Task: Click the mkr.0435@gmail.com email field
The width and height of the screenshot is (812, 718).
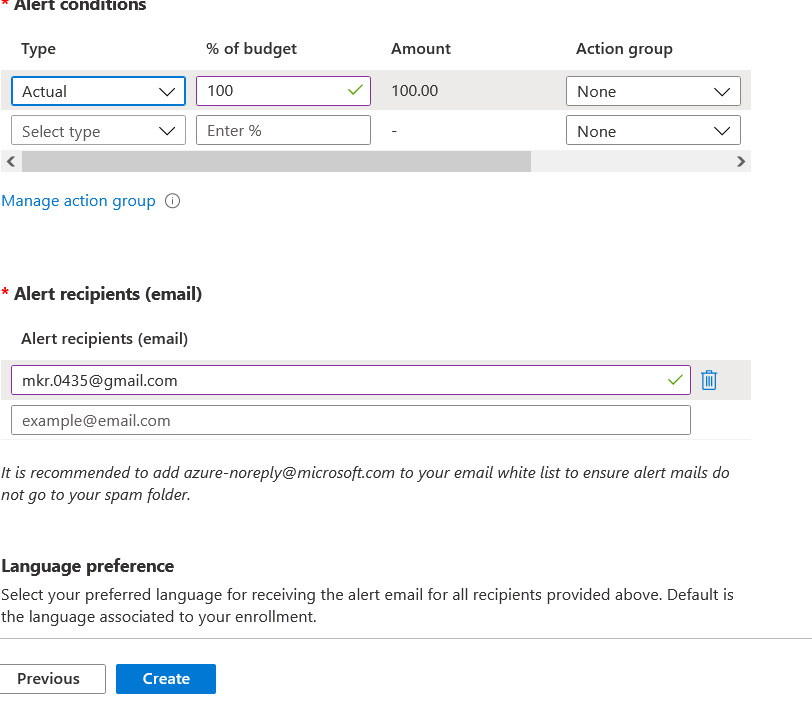Action: pos(351,380)
